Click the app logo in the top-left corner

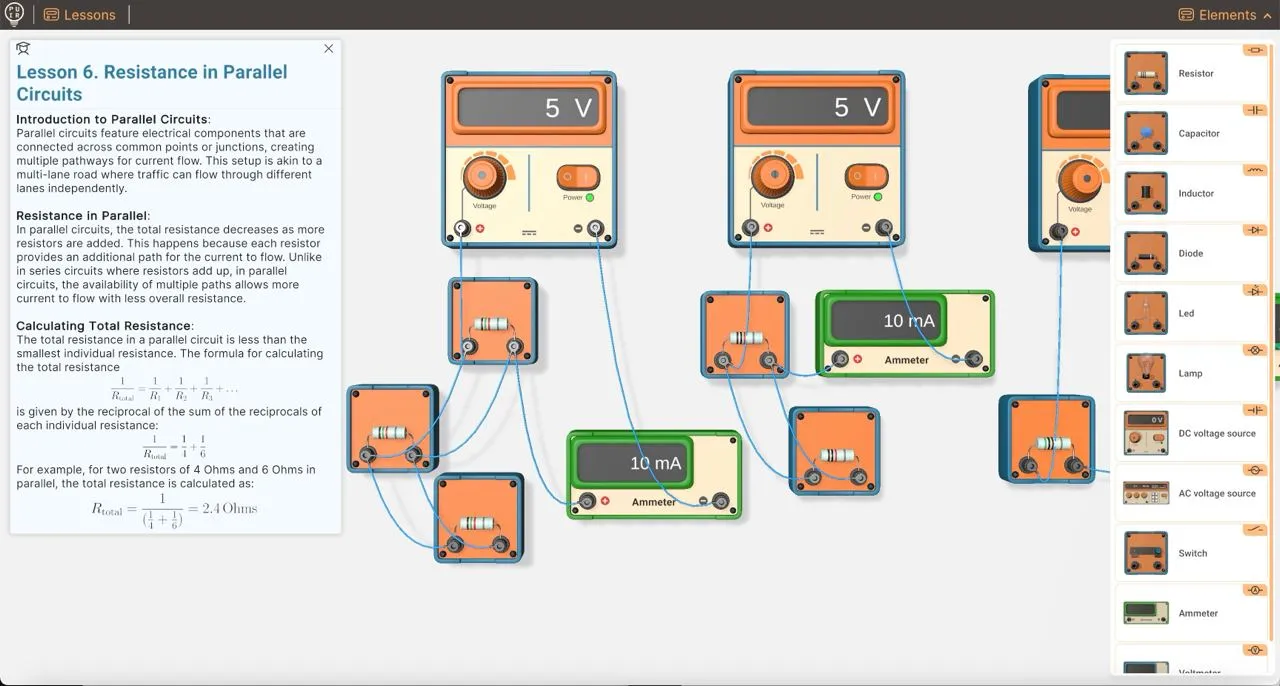[13, 13]
